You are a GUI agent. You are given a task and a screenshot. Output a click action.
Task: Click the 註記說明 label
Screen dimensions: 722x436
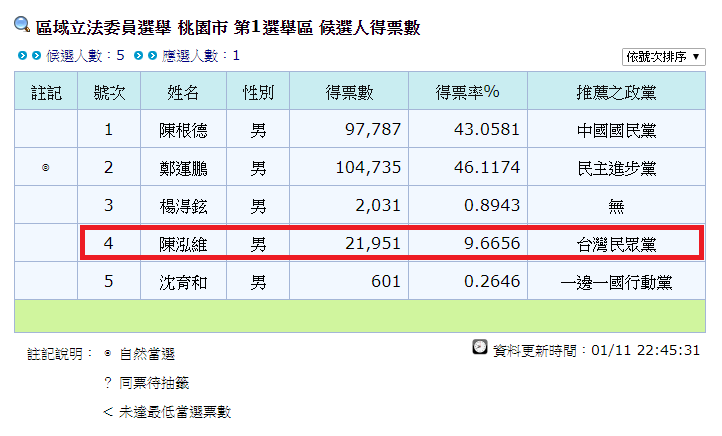(x=60, y=354)
